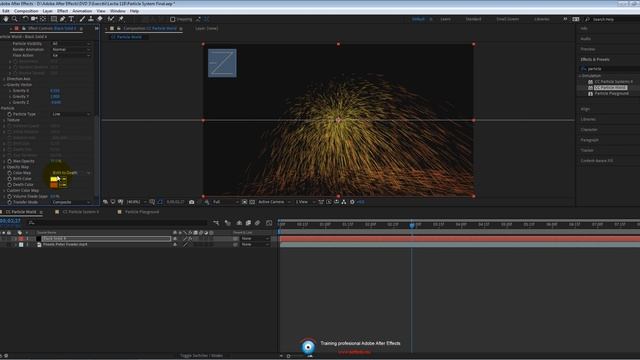Open the viewer Resolution dropdown set to Full
Viewport: 640px width, 360px height.
[x=226, y=202]
